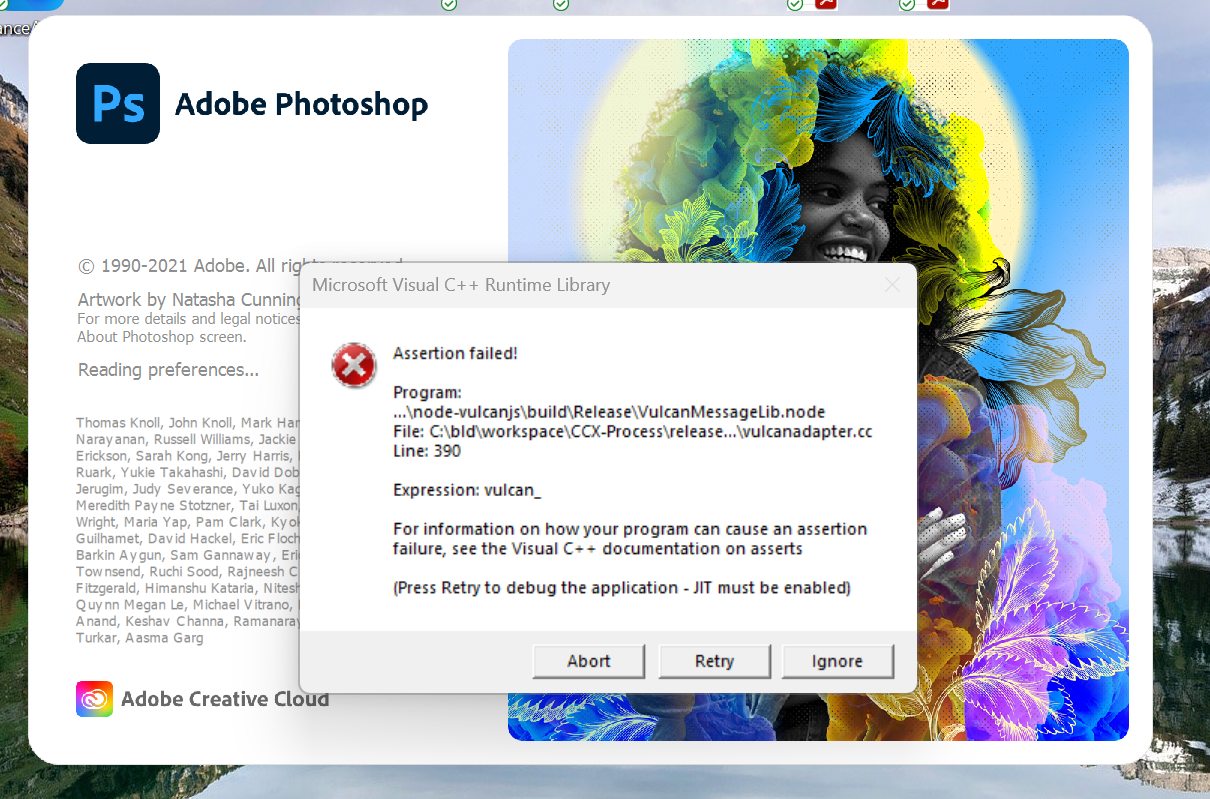Click the "Adobe Creative Cloud" label text
This screenshot has height=799, width=1210.
[225, 699]
